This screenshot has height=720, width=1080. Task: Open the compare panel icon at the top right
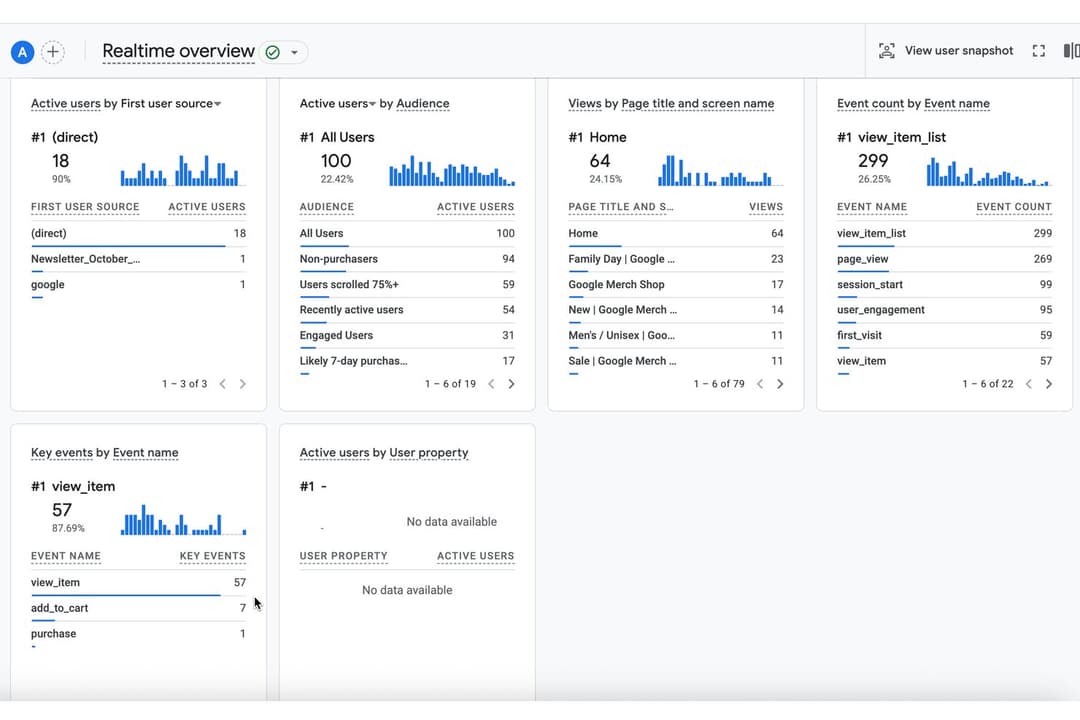(x=1071, y=51)
